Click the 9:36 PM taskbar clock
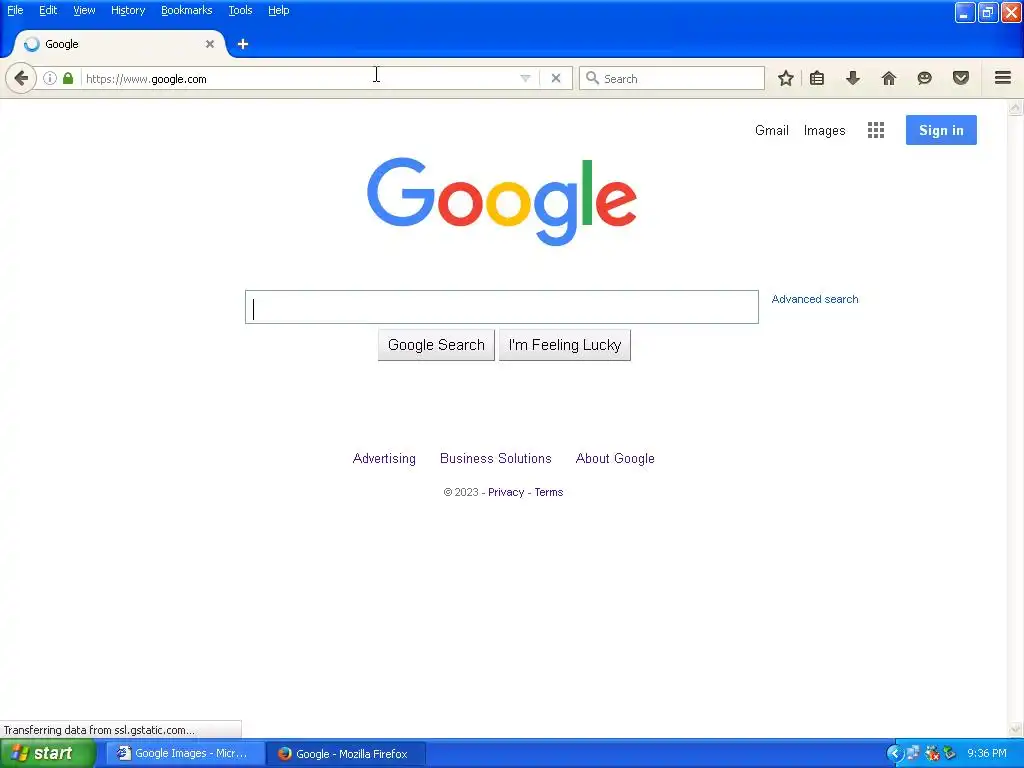This screenshot has width=1024, height=768. (x=987, y=754)
